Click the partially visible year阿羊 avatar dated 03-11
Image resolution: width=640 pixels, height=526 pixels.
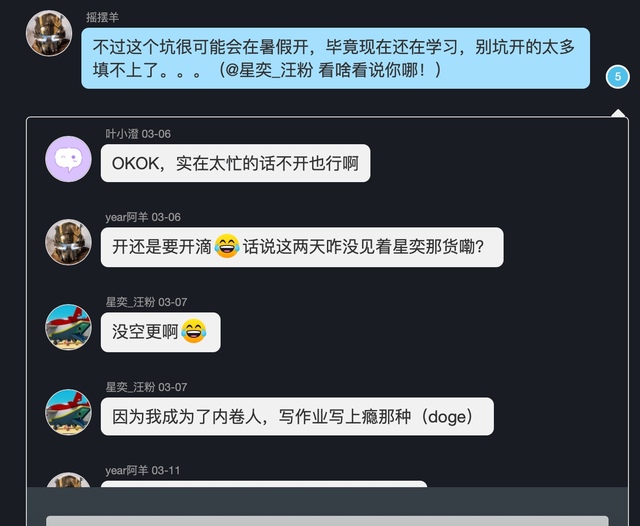68,480
